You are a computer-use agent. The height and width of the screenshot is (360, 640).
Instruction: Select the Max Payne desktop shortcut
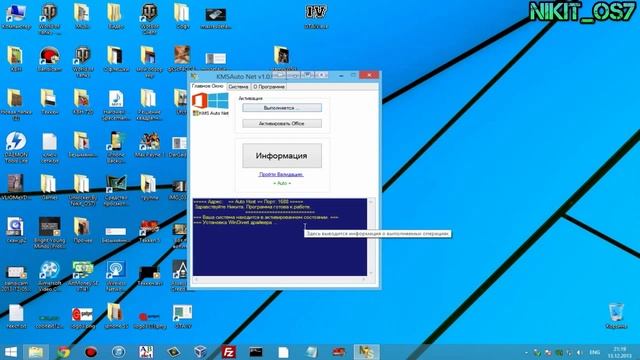[149, 145]
